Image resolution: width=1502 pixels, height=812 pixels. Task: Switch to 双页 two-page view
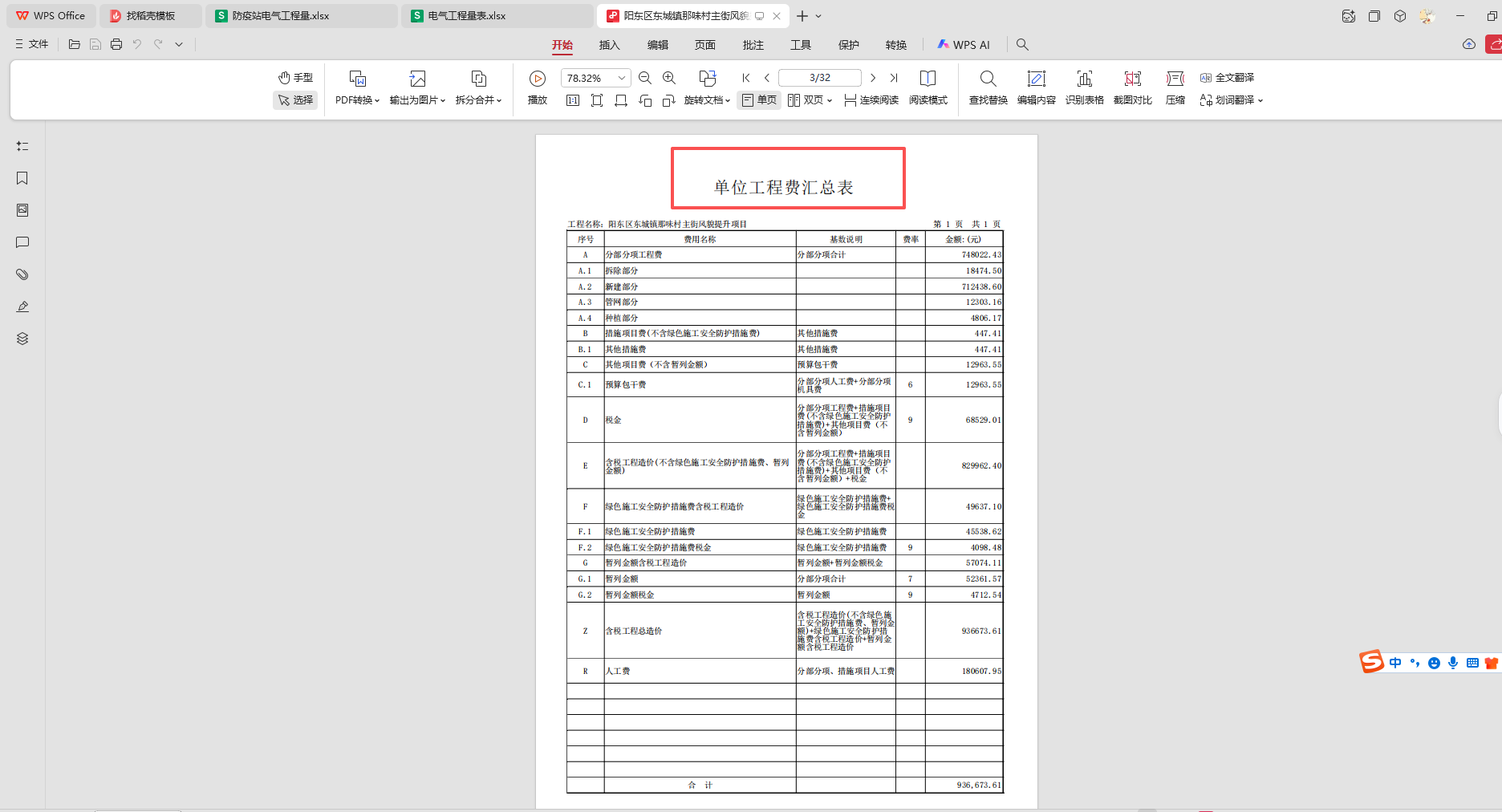tap(808, 100)
